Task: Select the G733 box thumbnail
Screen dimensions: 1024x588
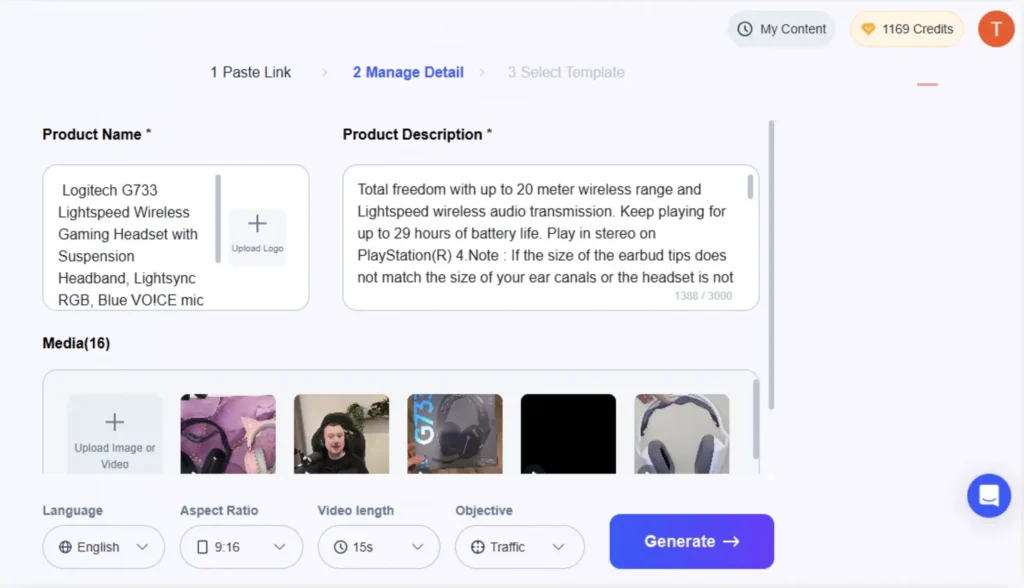Action: click(x=455, y=433)
